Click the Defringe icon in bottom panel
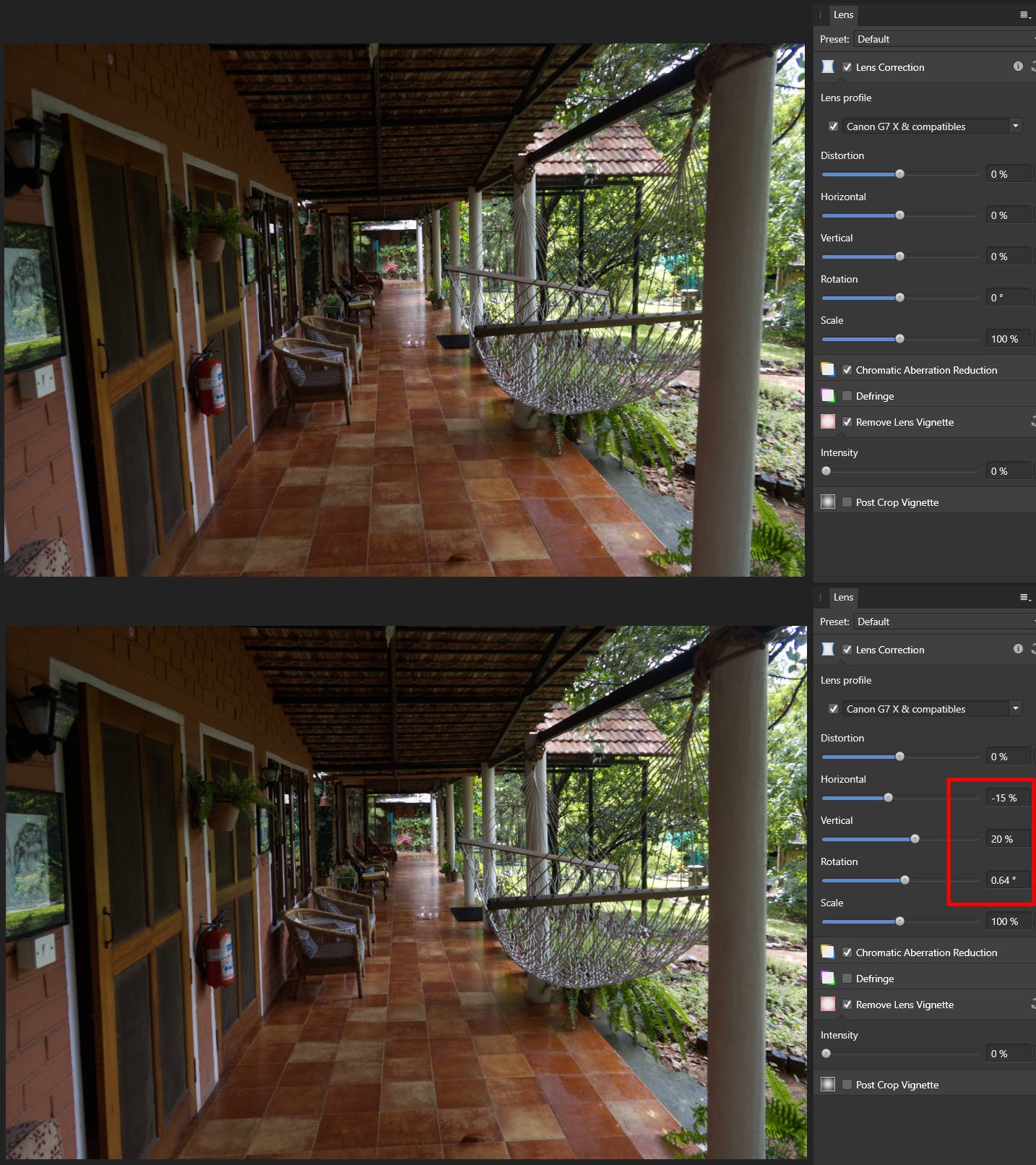 [x=828, y=978]
